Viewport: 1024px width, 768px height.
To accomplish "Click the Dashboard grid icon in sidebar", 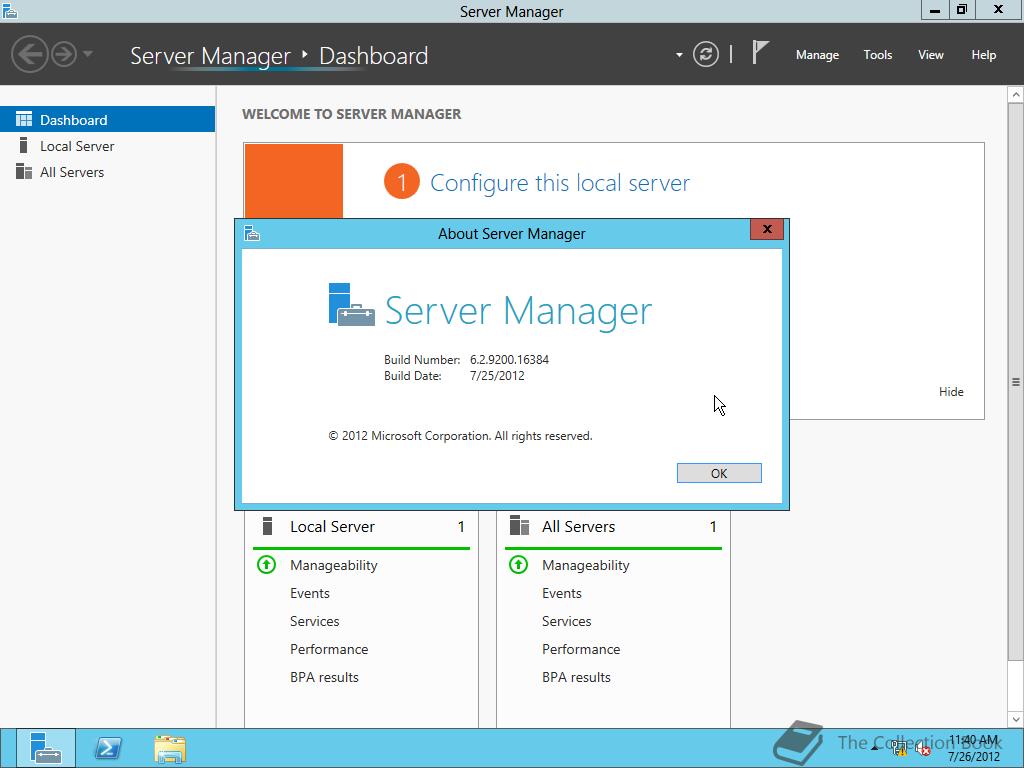I will [24, 119].
